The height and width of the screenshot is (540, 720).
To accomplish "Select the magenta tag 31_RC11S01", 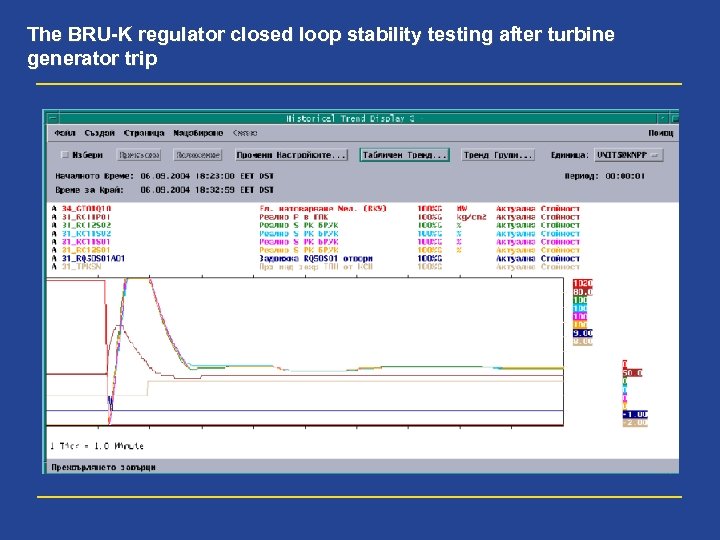I will [87, 242].
